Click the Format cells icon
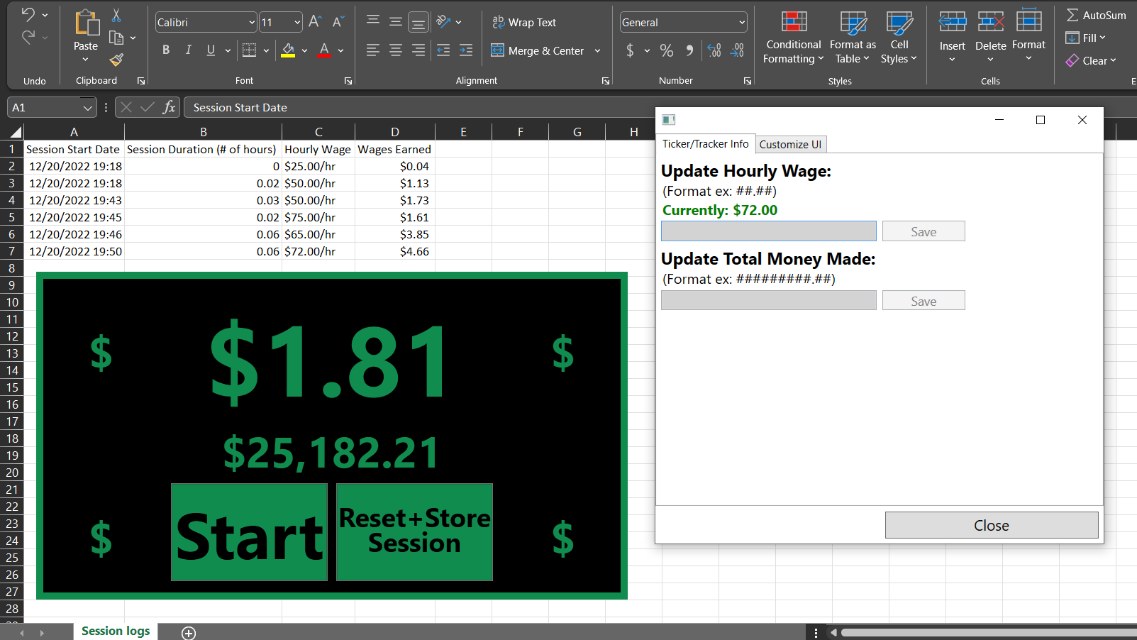Image resolution: width=1137 pixels, height=640 pixels. pos(1028,21)
